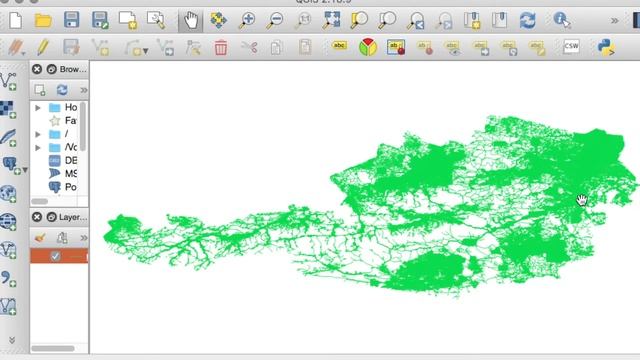Add a PostGIS layer elephant icon

pyautogui.click(x=11, y=166)
